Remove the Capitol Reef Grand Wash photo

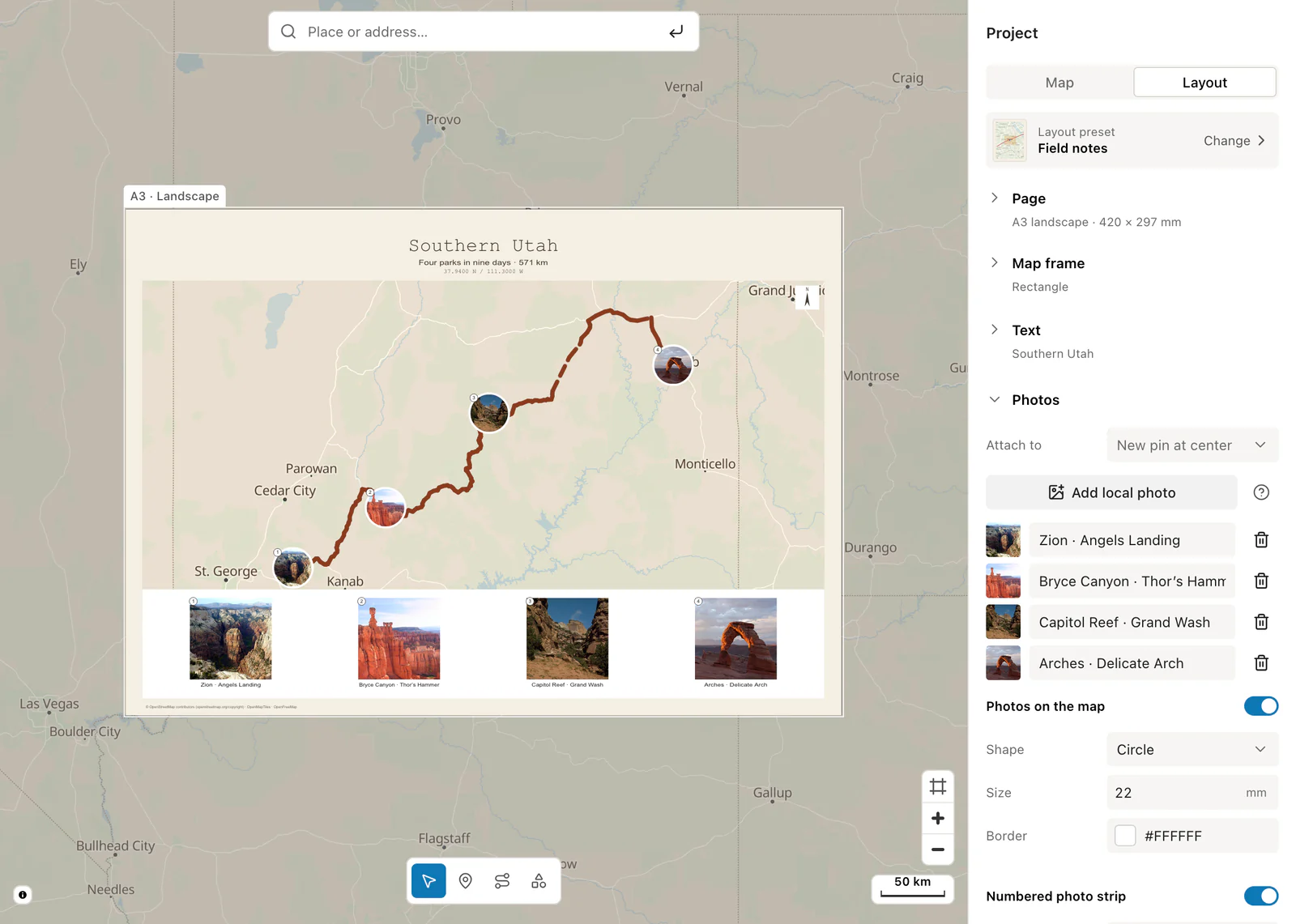1261,622
